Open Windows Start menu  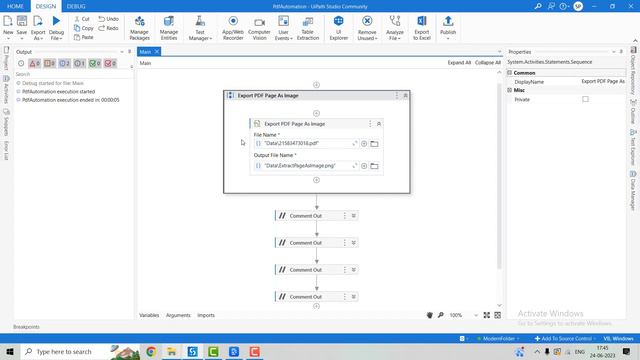10,351
